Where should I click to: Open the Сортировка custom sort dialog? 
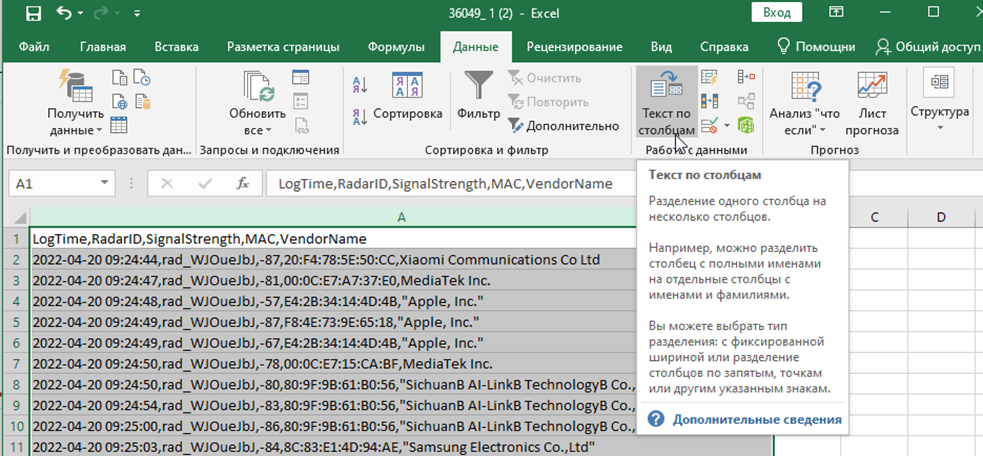pyautogui.click(x=408, y=97)
